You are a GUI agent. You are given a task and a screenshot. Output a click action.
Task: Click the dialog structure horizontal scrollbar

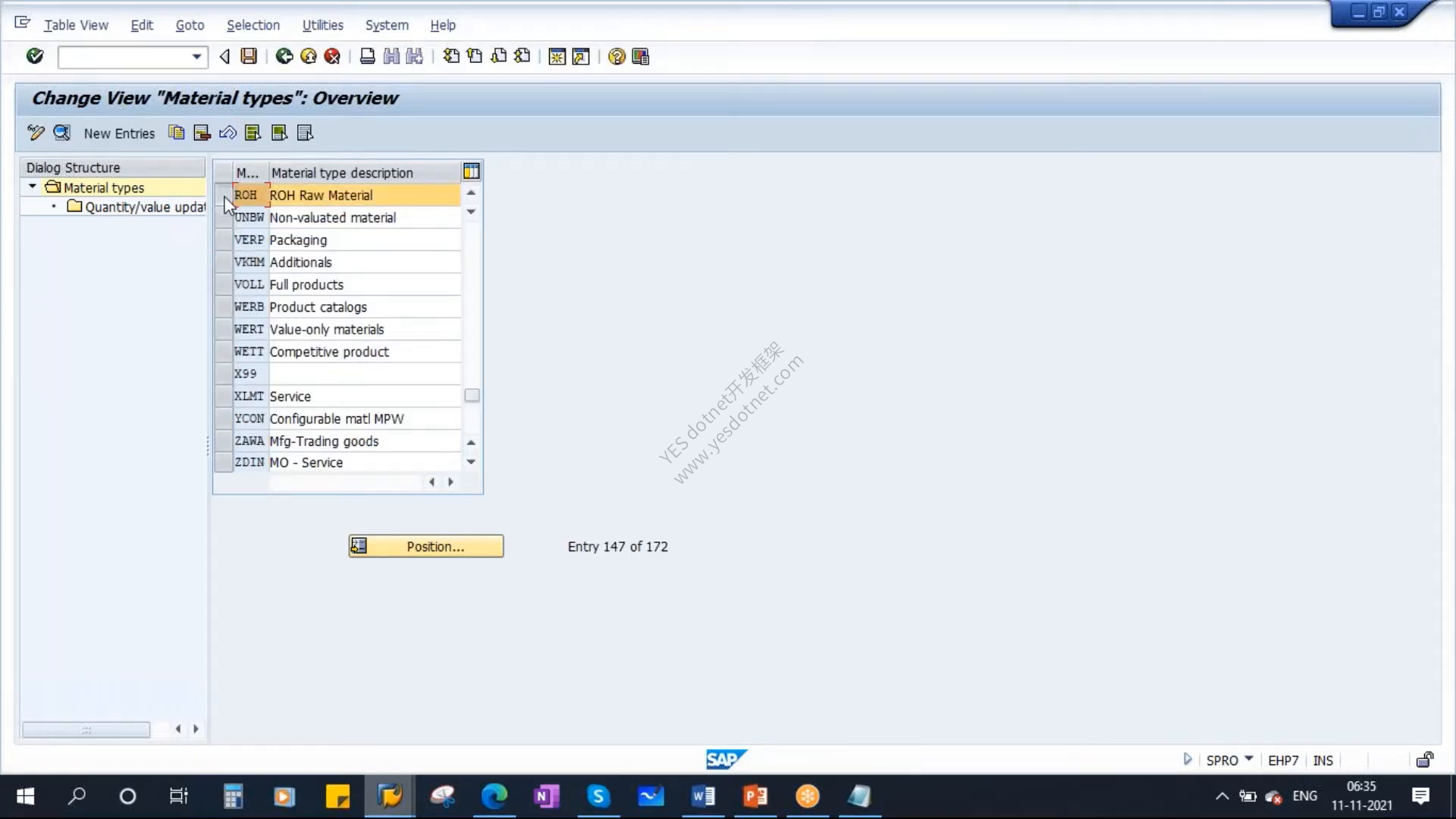click(x=86, y=729)
